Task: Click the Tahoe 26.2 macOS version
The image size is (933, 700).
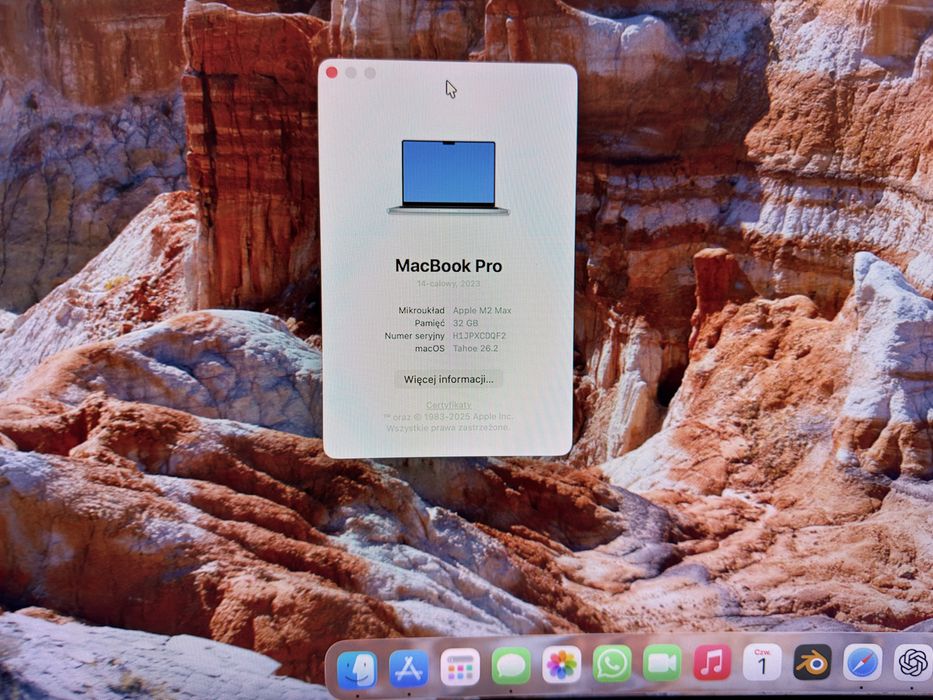Action: tap(475, 348)
